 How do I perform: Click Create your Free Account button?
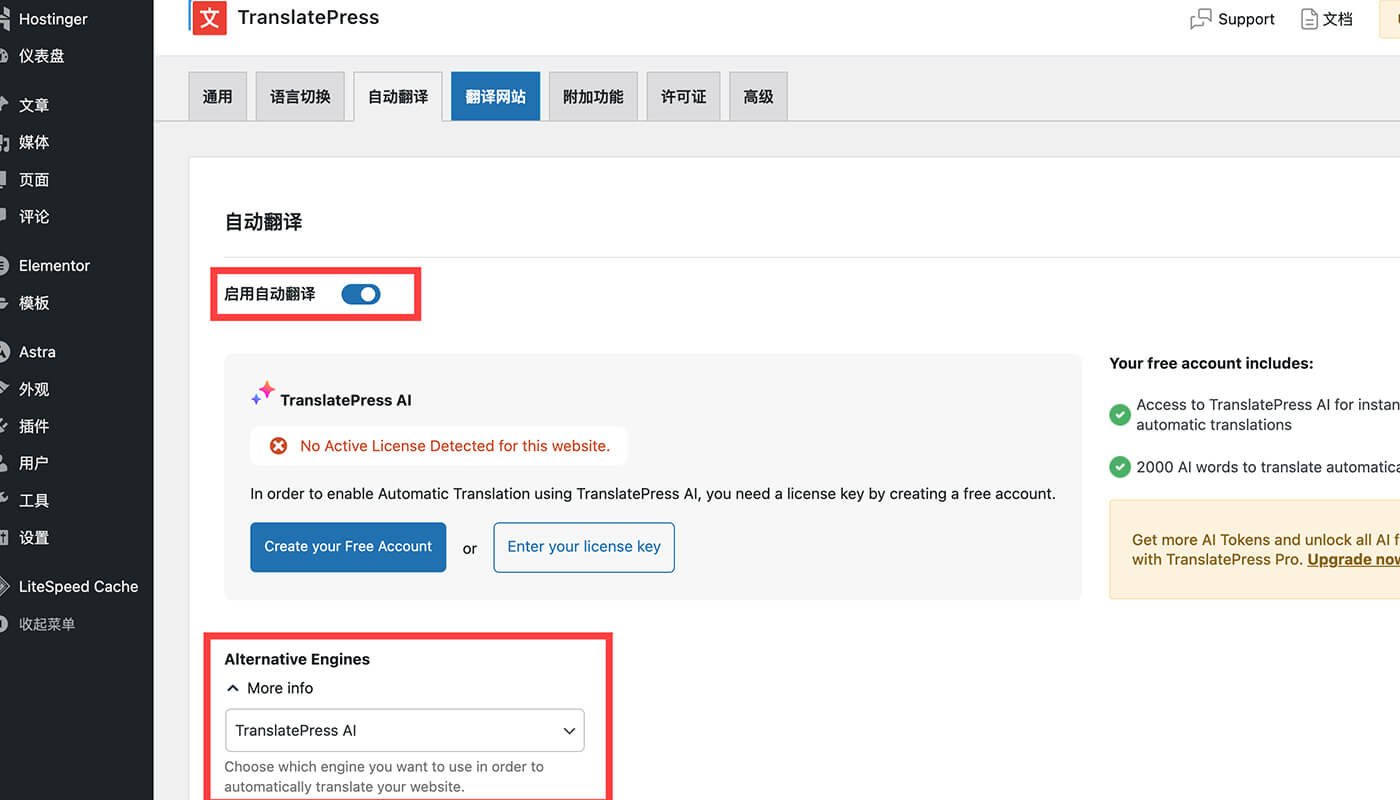click(x=348, y=547)
